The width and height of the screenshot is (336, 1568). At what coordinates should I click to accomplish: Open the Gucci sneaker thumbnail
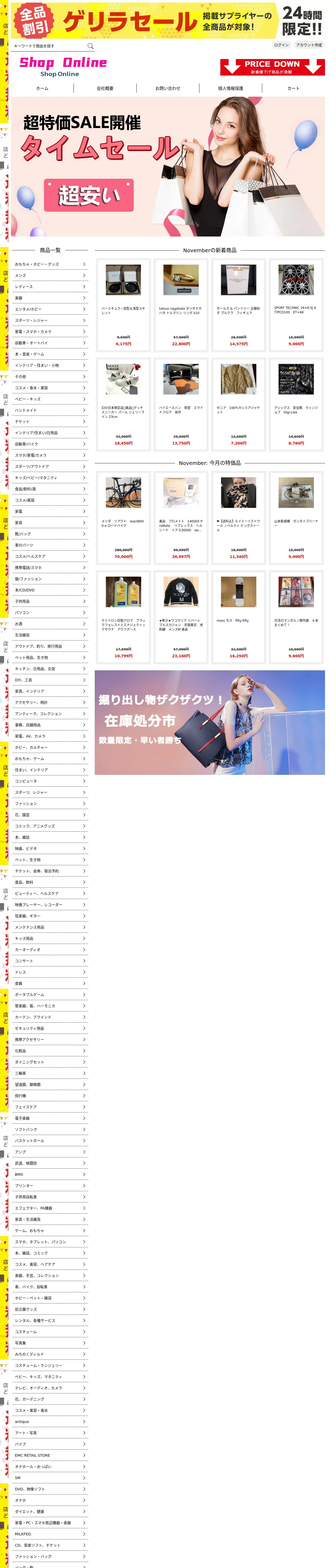[123, 379]
